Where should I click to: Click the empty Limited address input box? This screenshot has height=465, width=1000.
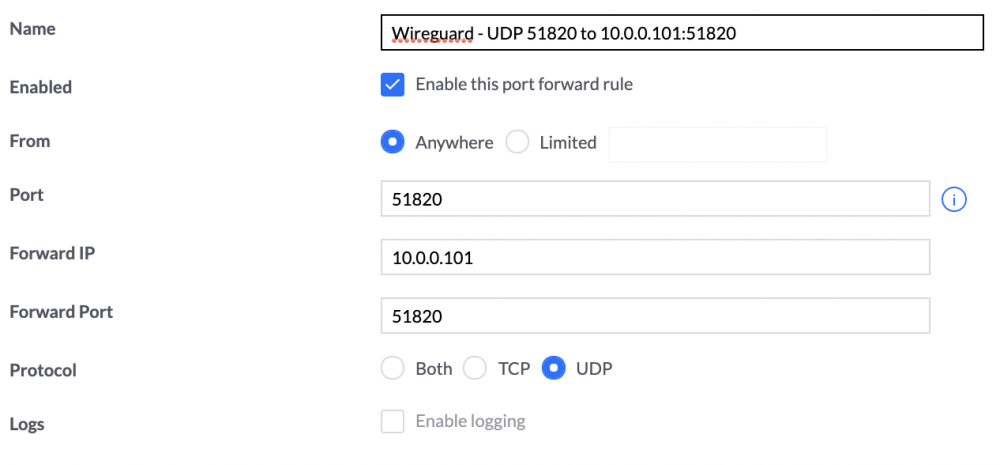(x=717, y=144)
